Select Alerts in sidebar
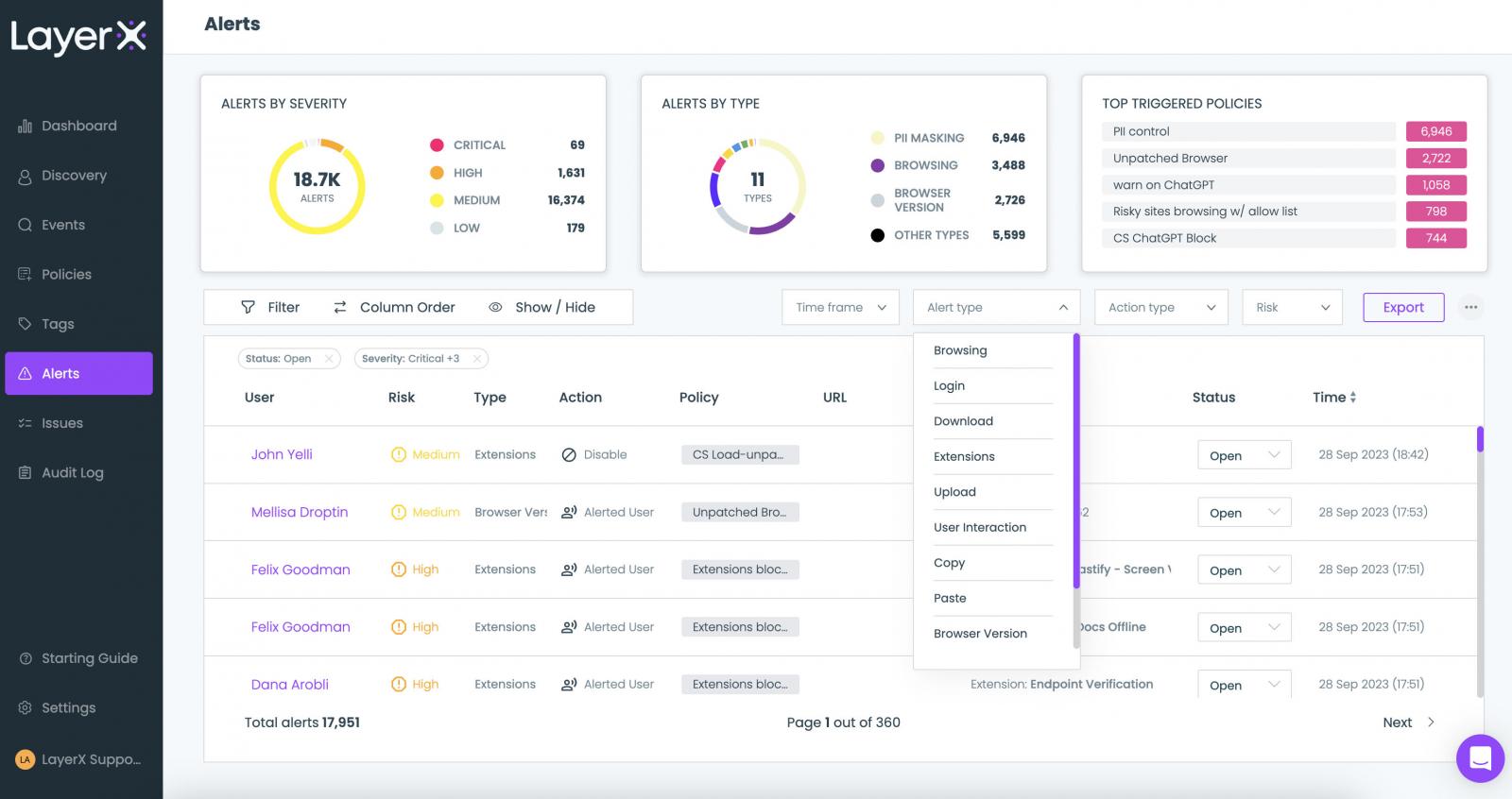 tap(78, 373)
